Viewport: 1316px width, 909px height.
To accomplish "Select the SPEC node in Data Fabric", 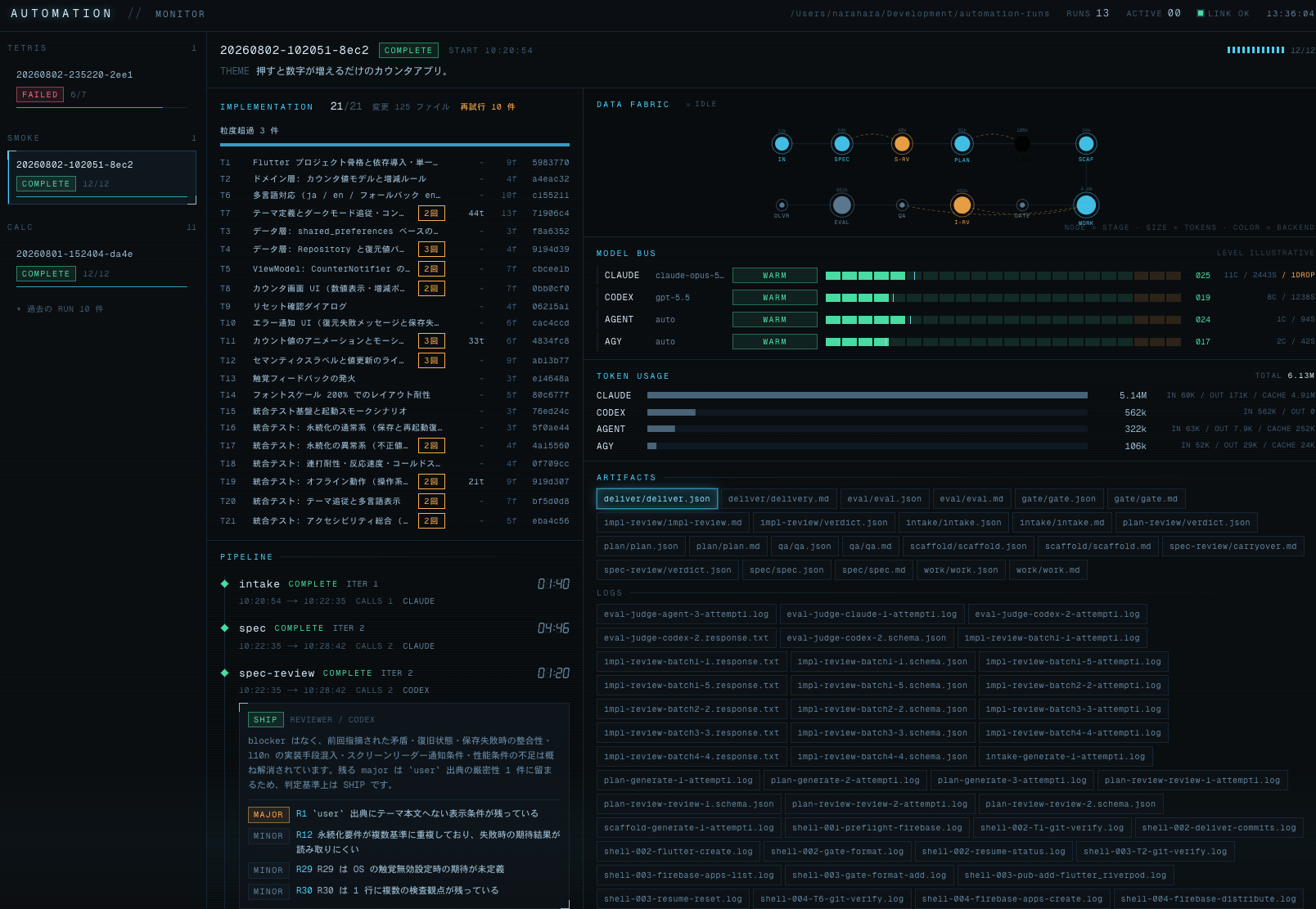I will [x=841, y=144].
